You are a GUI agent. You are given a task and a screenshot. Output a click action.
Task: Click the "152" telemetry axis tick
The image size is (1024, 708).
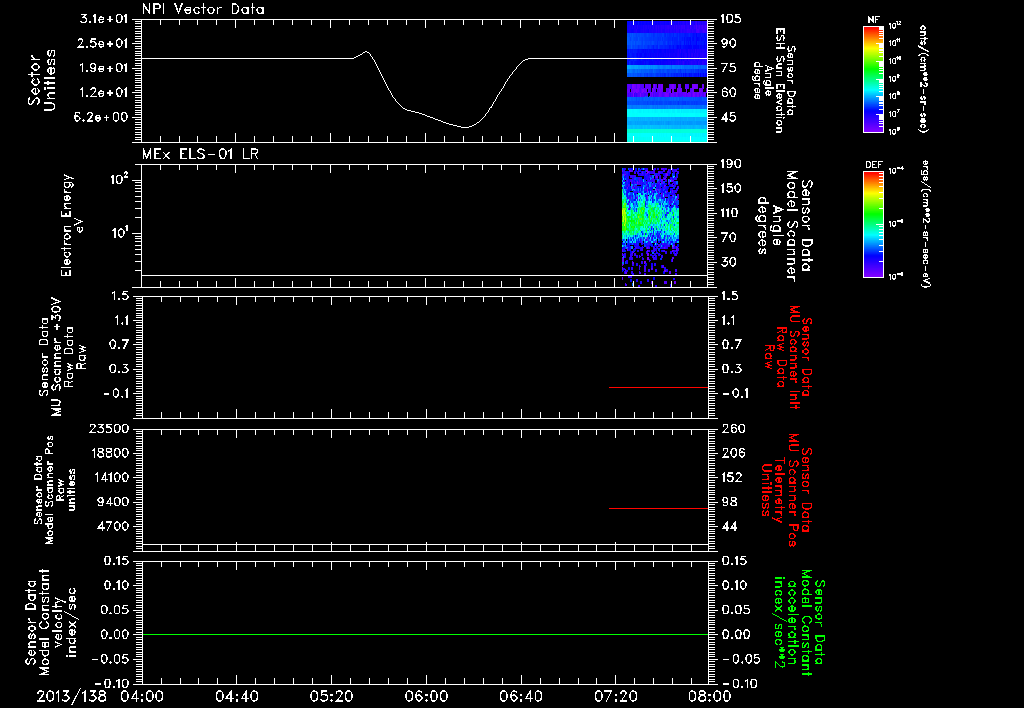point(733,477)
